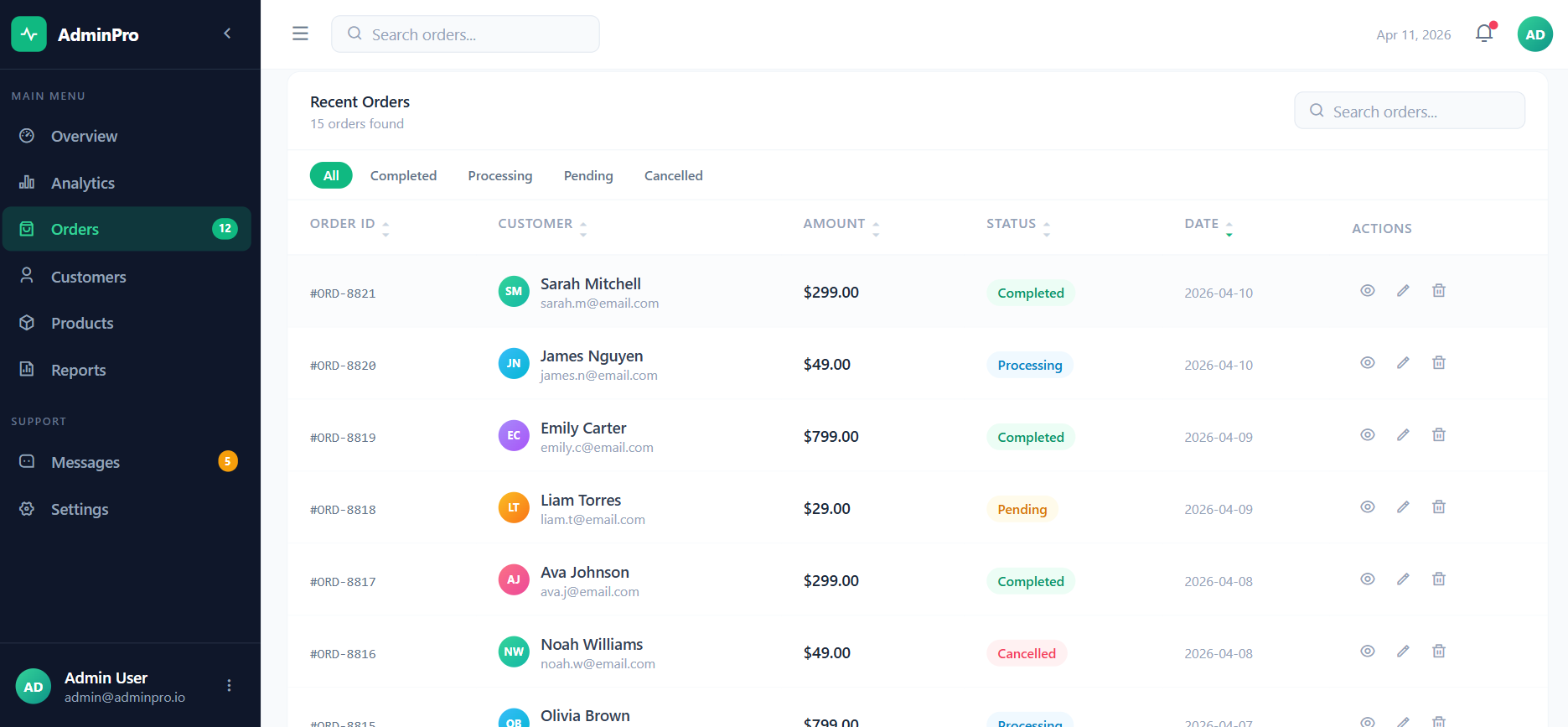The image size is (1568, 727).
Task: Edit Liam Torres's order
Action: point(1403,507)
